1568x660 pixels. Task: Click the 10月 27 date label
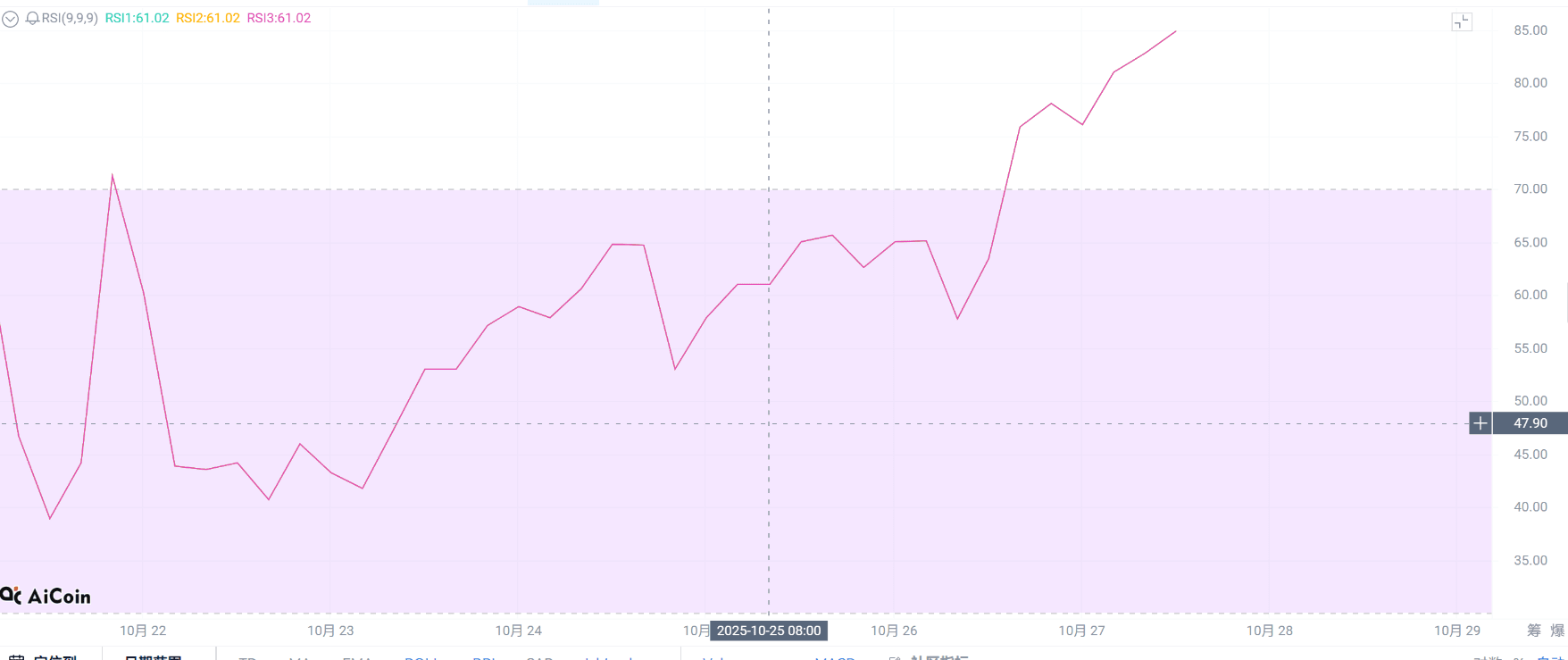[1081, 631]
